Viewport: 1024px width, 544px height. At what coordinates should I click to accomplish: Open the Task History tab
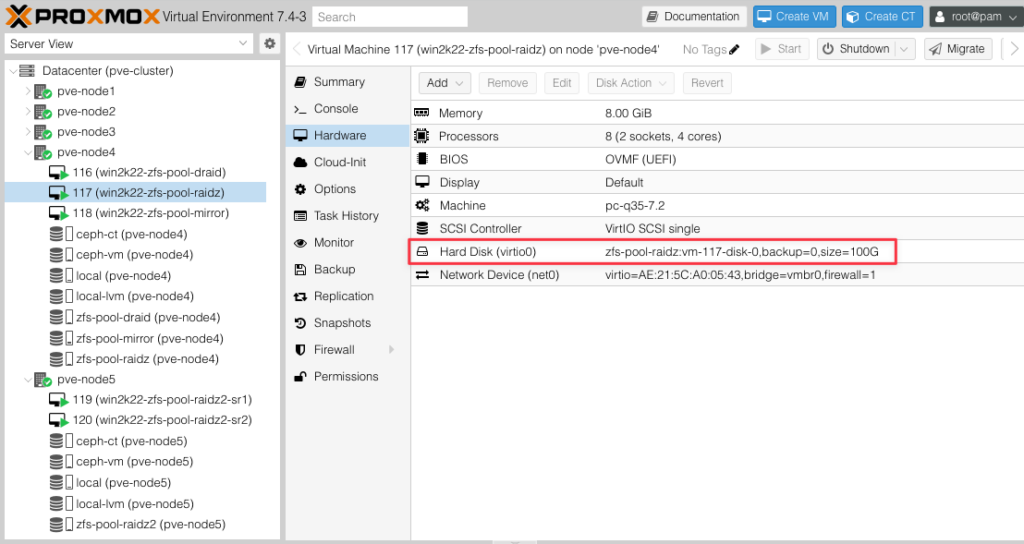click(x=347, y=216)
